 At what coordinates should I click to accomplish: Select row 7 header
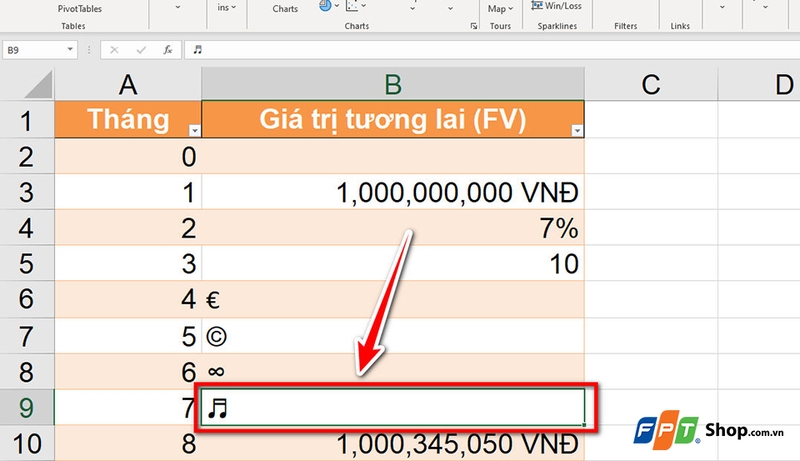click(27, 336)
